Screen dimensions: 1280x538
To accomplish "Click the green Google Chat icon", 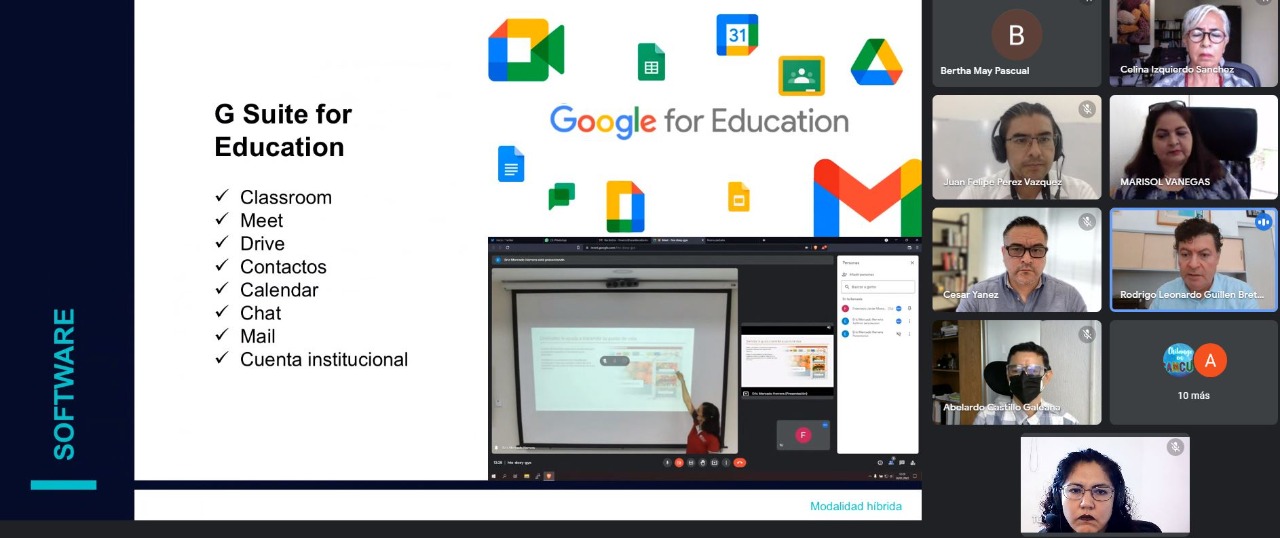I will pos(561,196).
